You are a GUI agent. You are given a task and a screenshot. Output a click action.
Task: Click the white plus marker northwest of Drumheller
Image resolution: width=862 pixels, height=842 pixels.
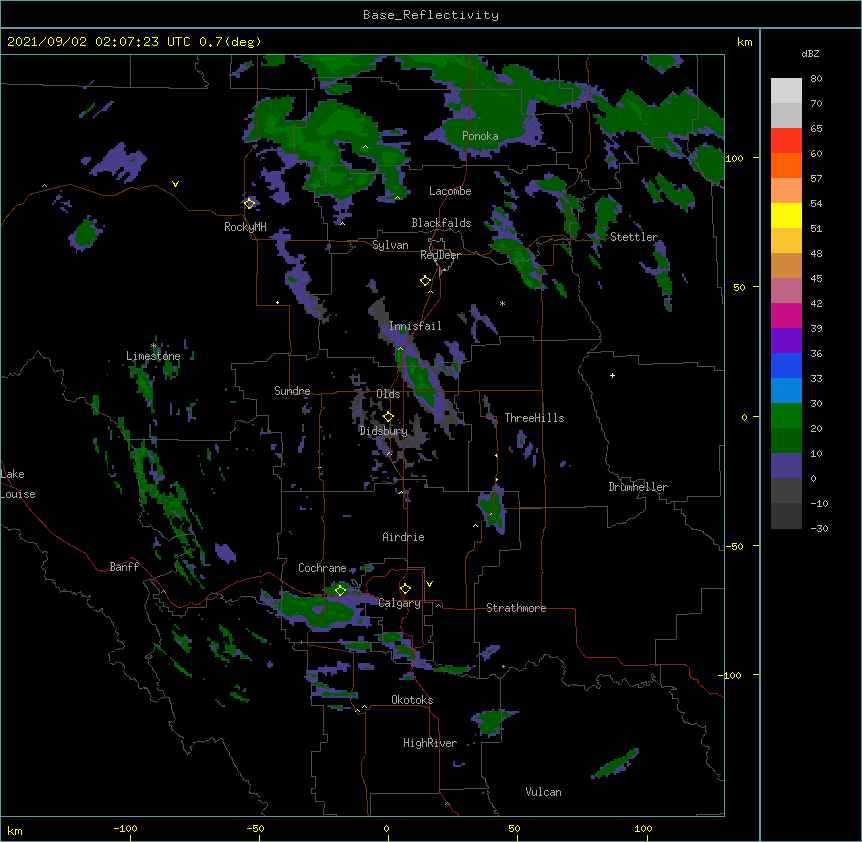tap(612, 375)
